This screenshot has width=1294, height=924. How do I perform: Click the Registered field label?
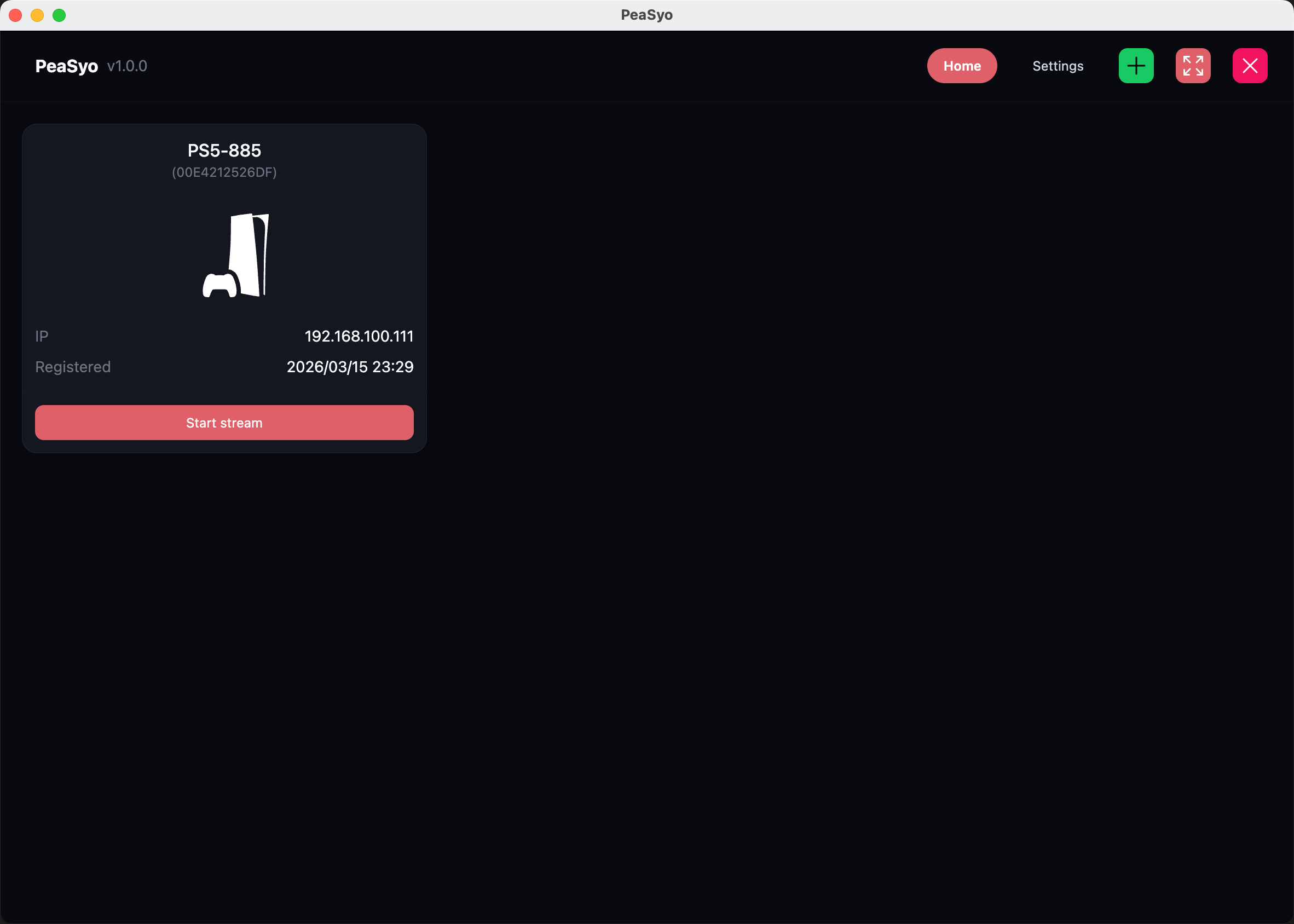[73, 367]
